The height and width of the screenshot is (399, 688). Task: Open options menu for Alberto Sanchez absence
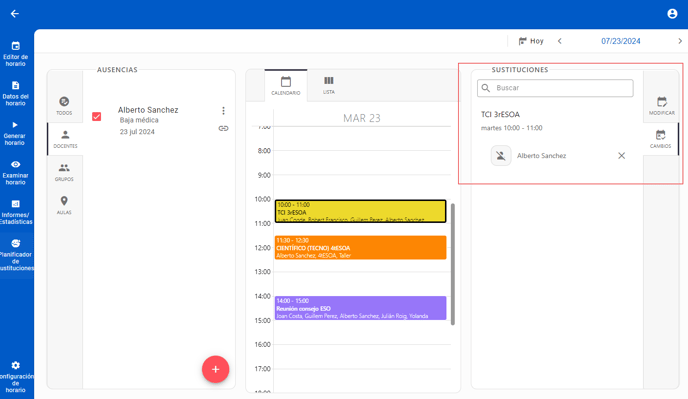click(223, 111)
